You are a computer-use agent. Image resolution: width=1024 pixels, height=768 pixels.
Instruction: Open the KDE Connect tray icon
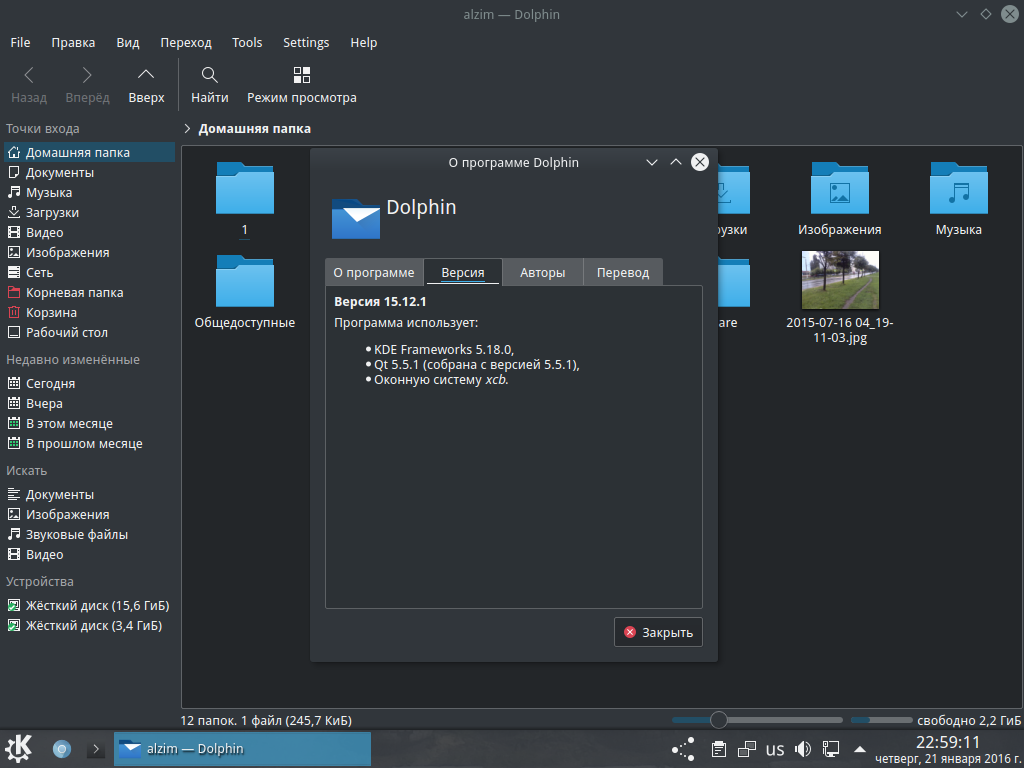click(x=684, y=749)
